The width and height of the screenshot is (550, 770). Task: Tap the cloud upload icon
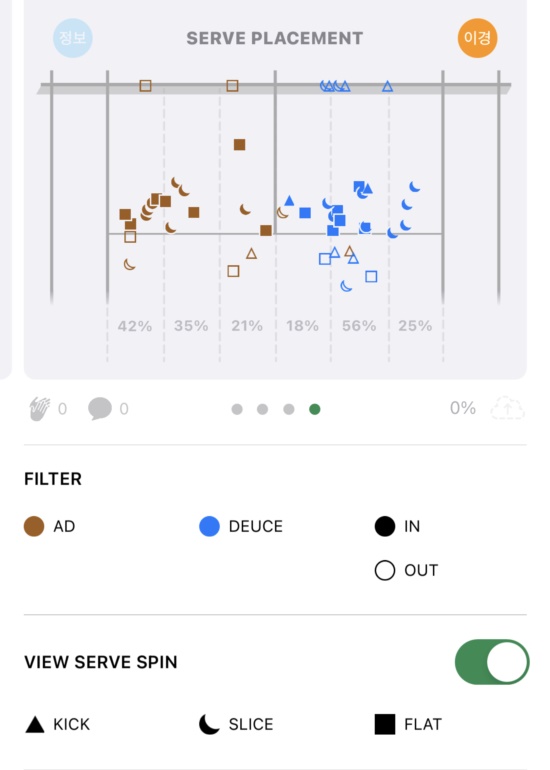[508, 408]
